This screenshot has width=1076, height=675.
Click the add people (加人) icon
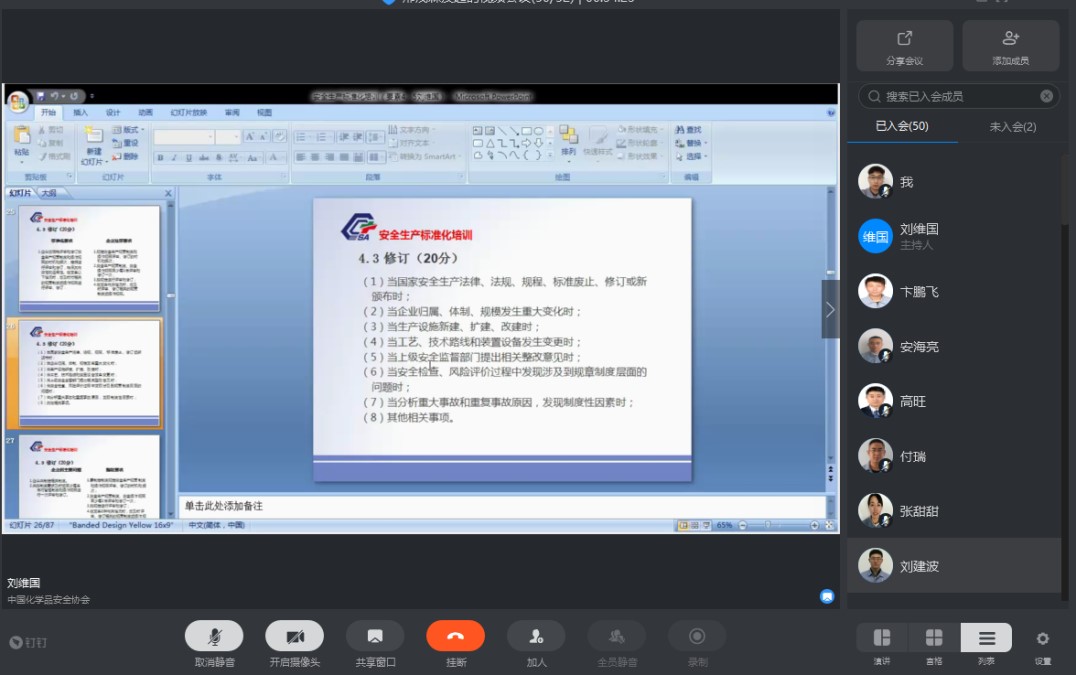[536, 636]
